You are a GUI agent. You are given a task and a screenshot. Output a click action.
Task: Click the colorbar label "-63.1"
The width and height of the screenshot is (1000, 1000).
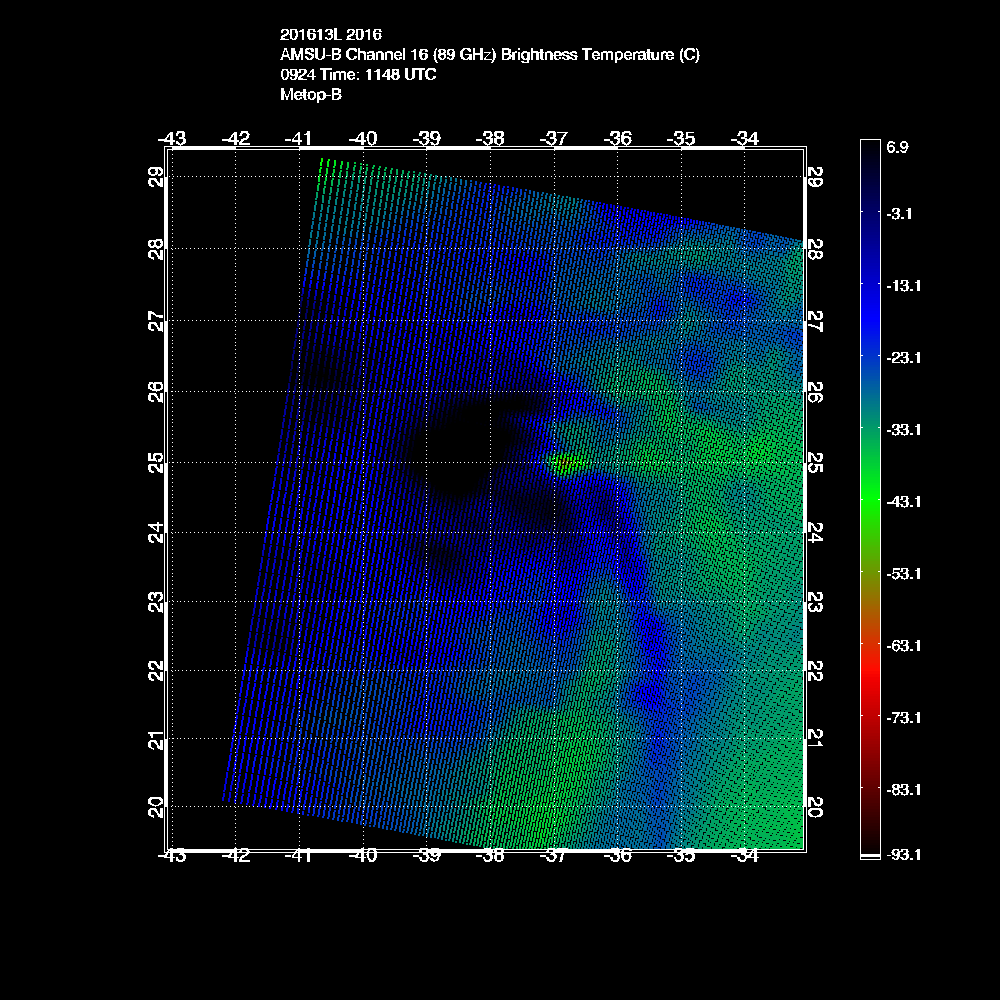[x=904, y=646]
